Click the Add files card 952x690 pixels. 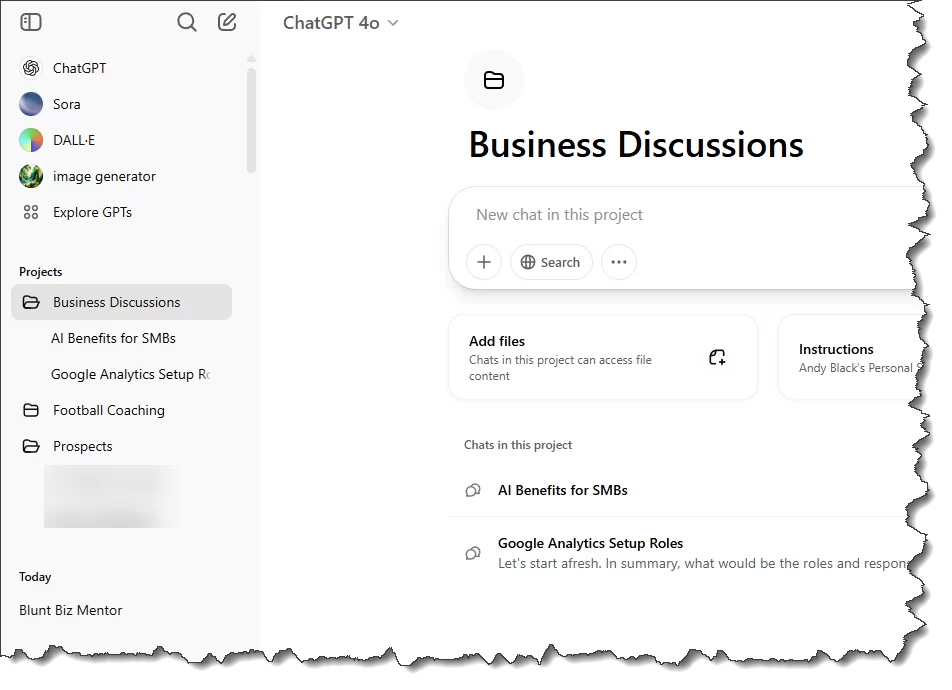point(603,358)
